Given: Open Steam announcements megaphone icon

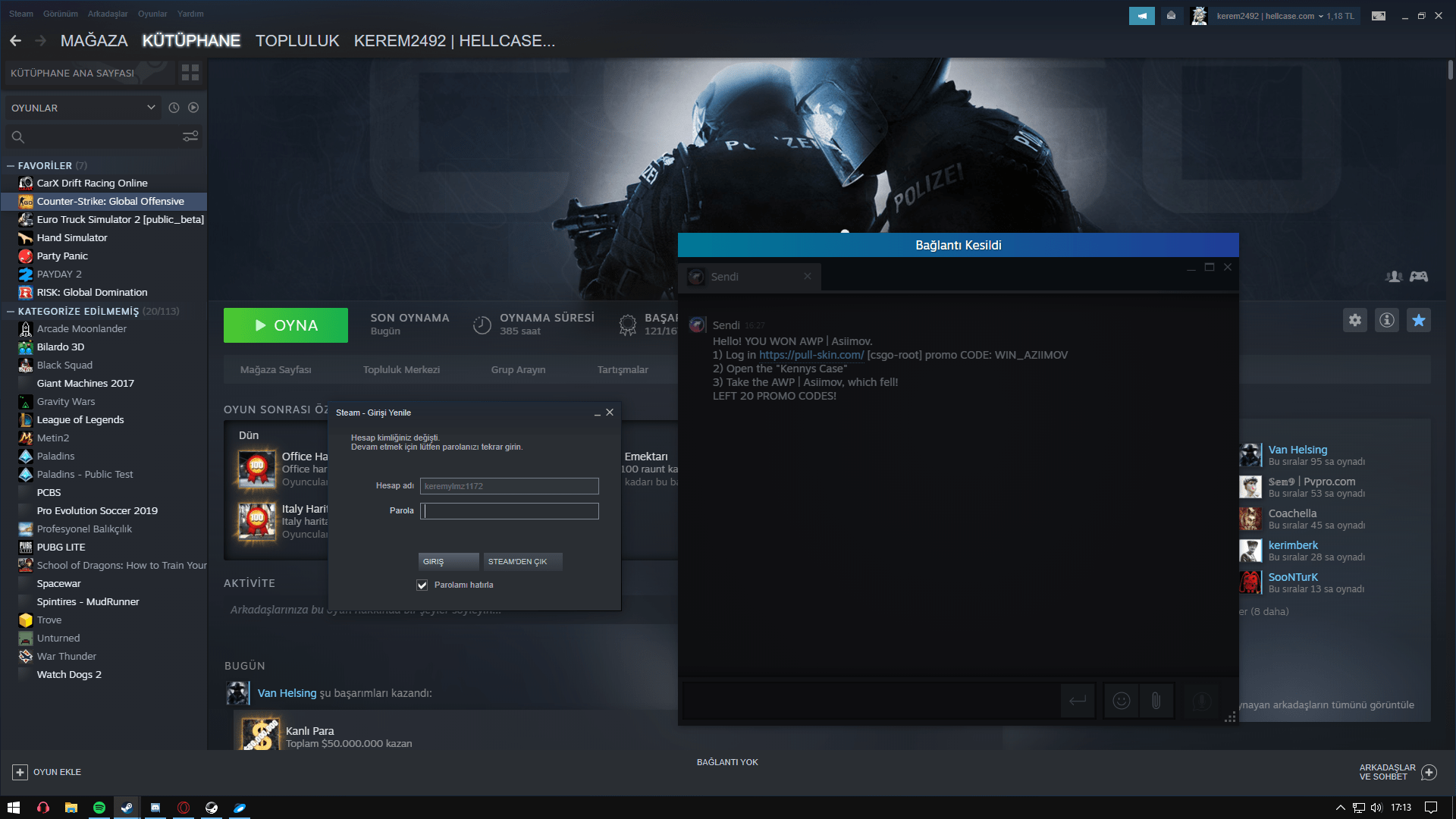Looking at the screenshot, I should click(x=1141, y=16).
